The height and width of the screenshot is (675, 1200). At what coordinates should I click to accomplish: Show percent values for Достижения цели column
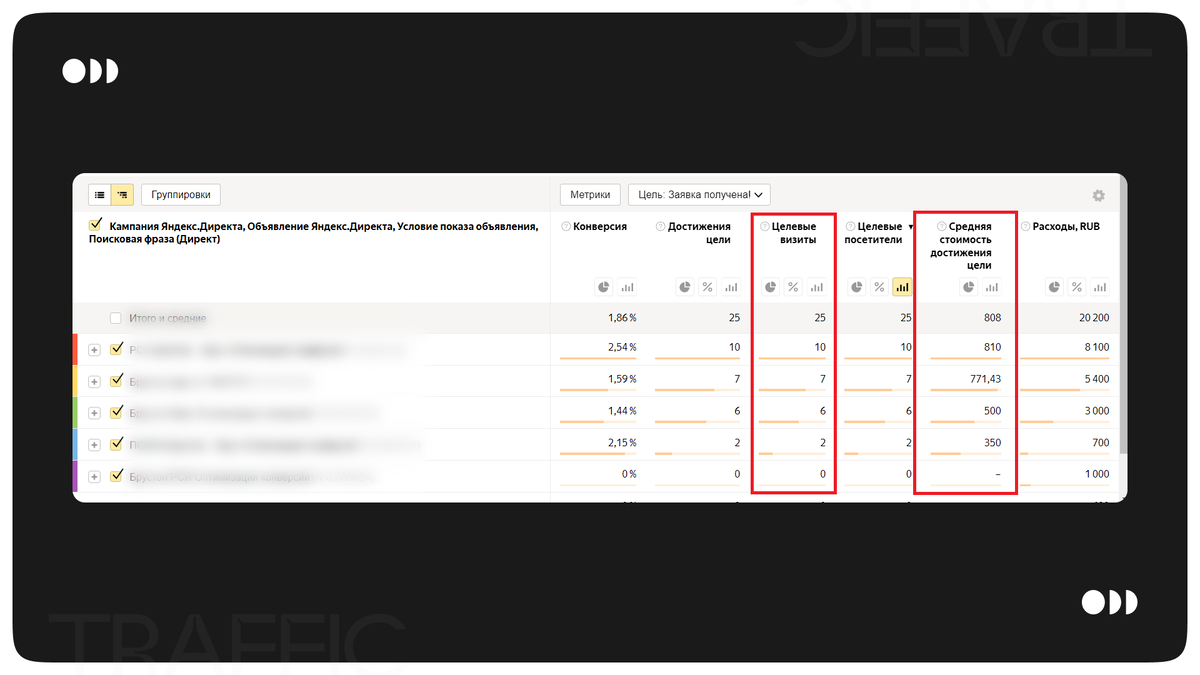tap(707, 287)
